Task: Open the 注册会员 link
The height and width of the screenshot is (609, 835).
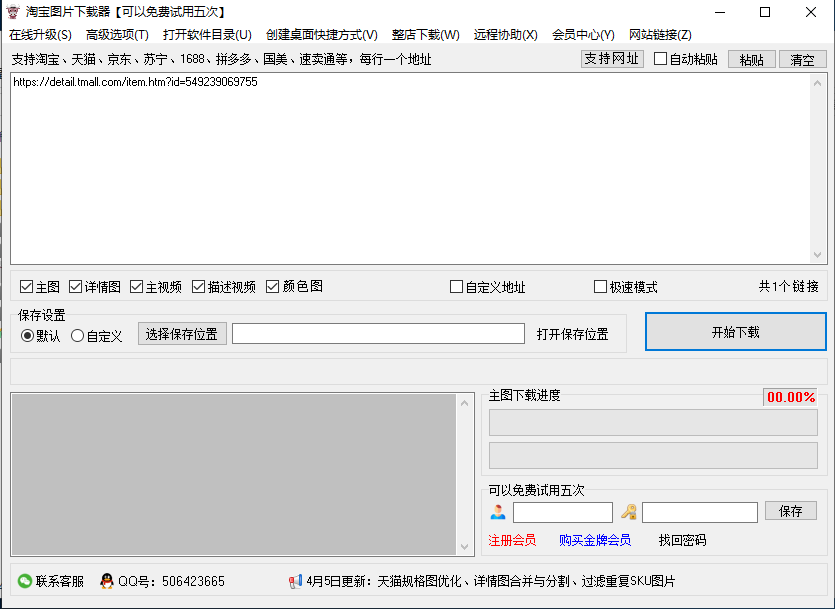Action: coord(512,540)
